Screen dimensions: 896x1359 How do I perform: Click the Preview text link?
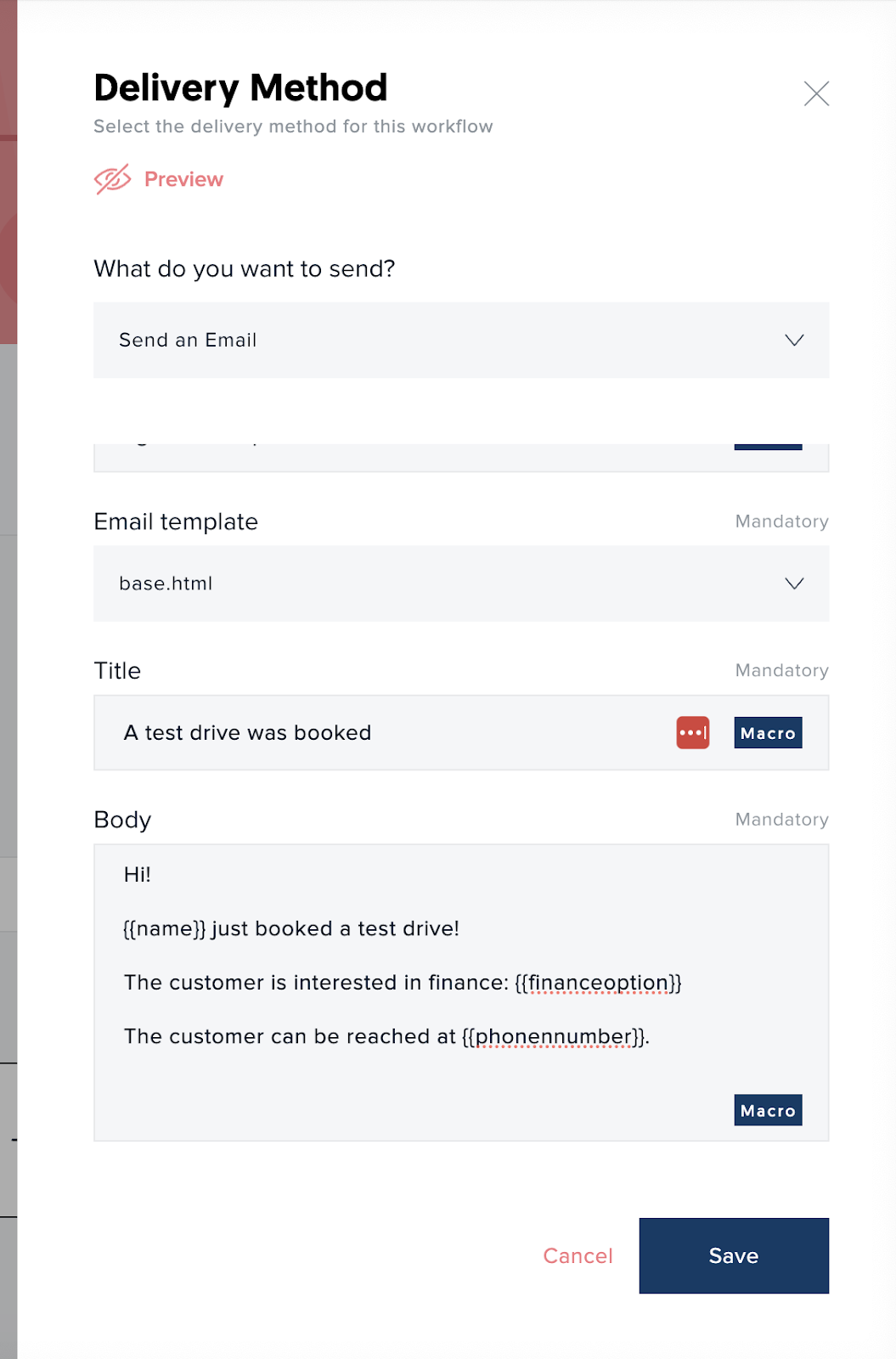tap(183, 179)
